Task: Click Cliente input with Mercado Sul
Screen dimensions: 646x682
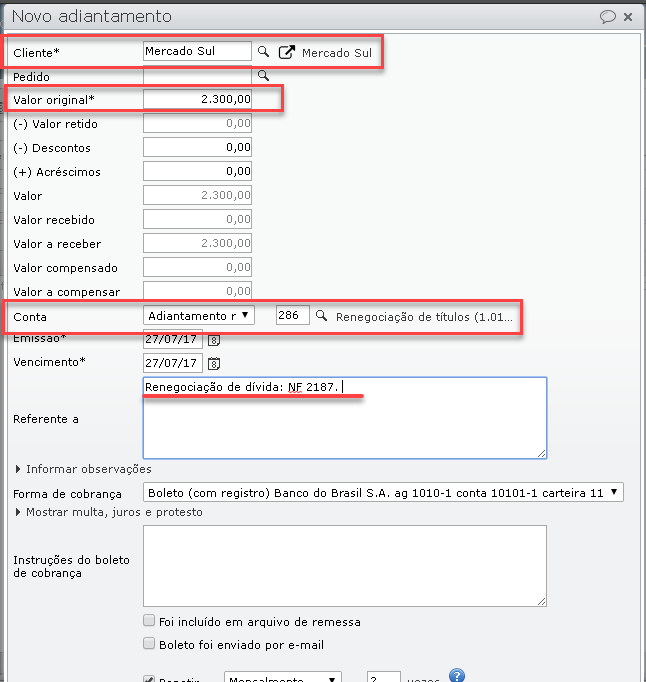Action: tap(197, 51)
